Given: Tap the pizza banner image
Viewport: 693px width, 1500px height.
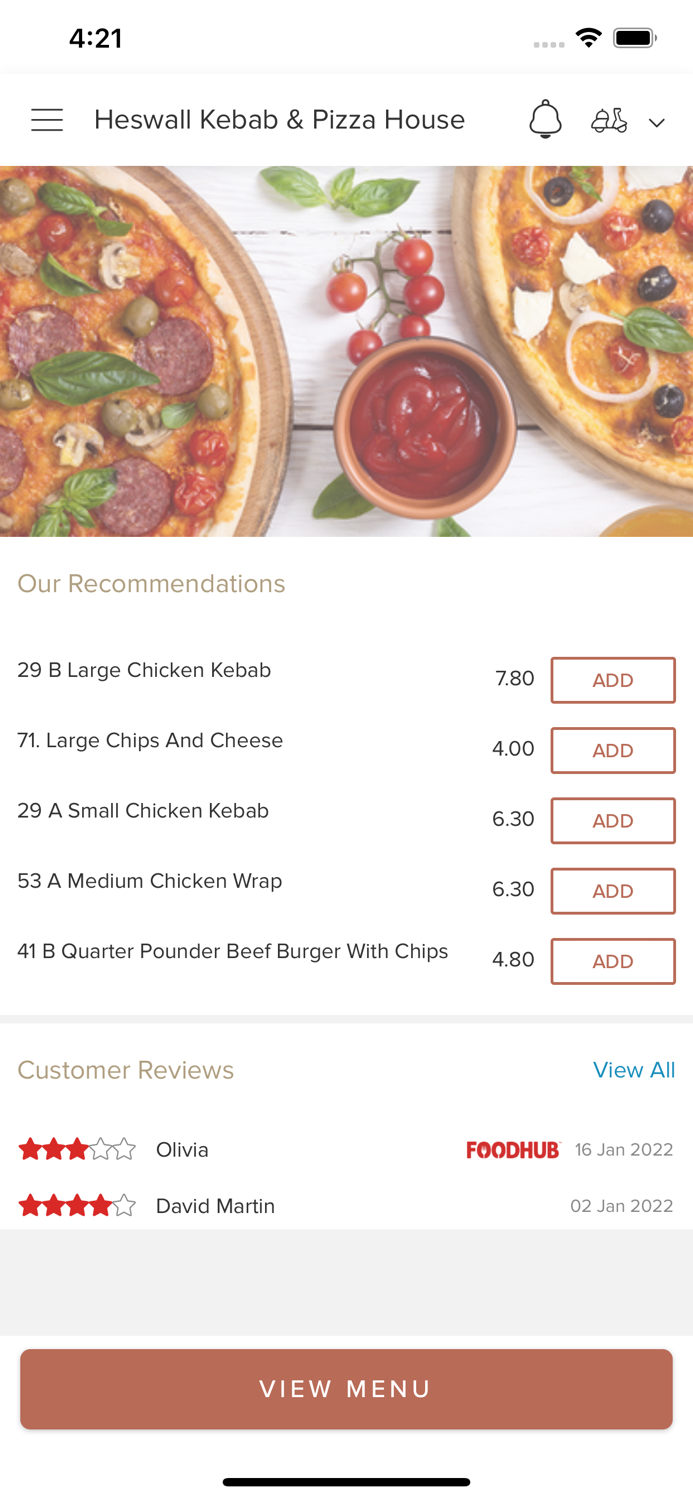Looking at the screenshot, I should 346,350.
